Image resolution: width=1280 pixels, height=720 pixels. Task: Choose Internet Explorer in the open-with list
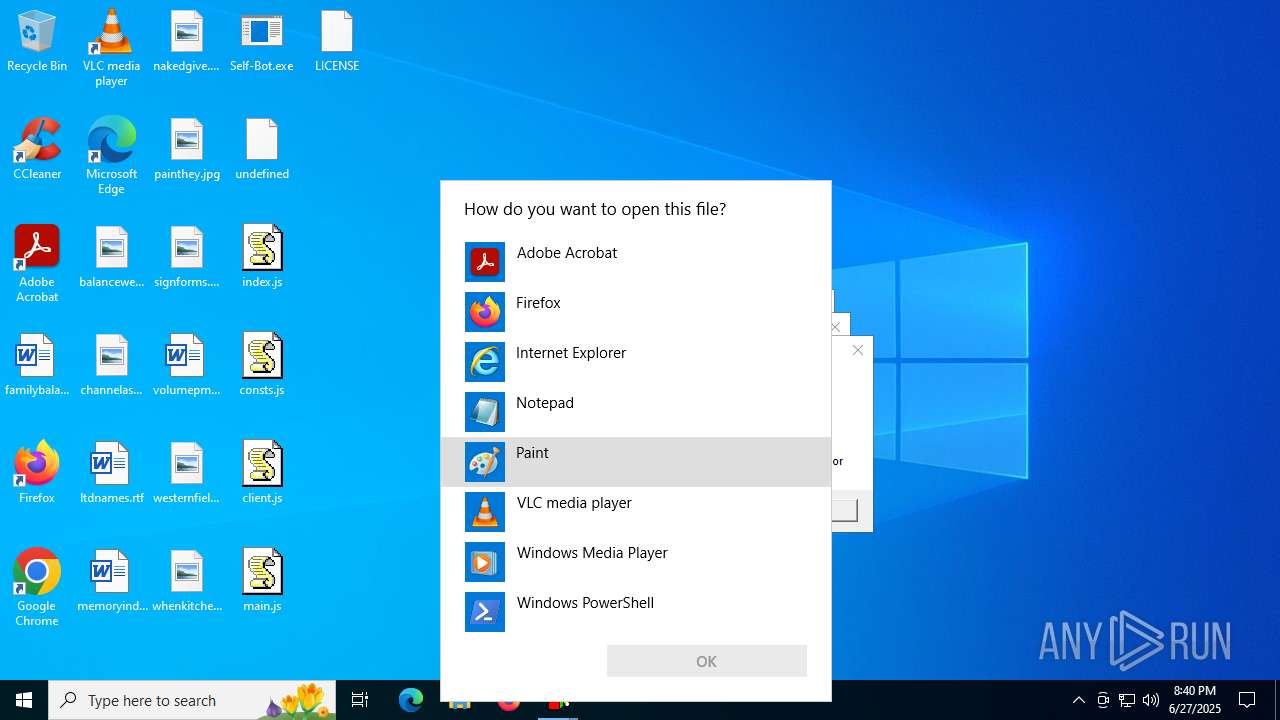(x=635, y=362)
